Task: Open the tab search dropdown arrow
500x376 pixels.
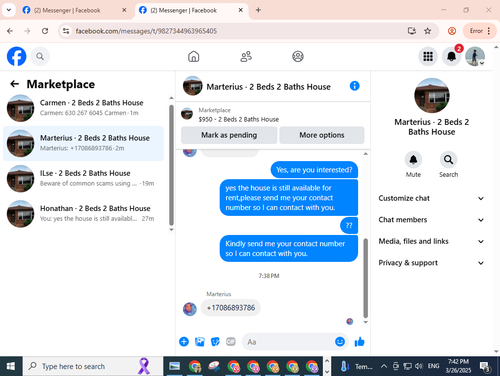Action: [x=9, y=10]
